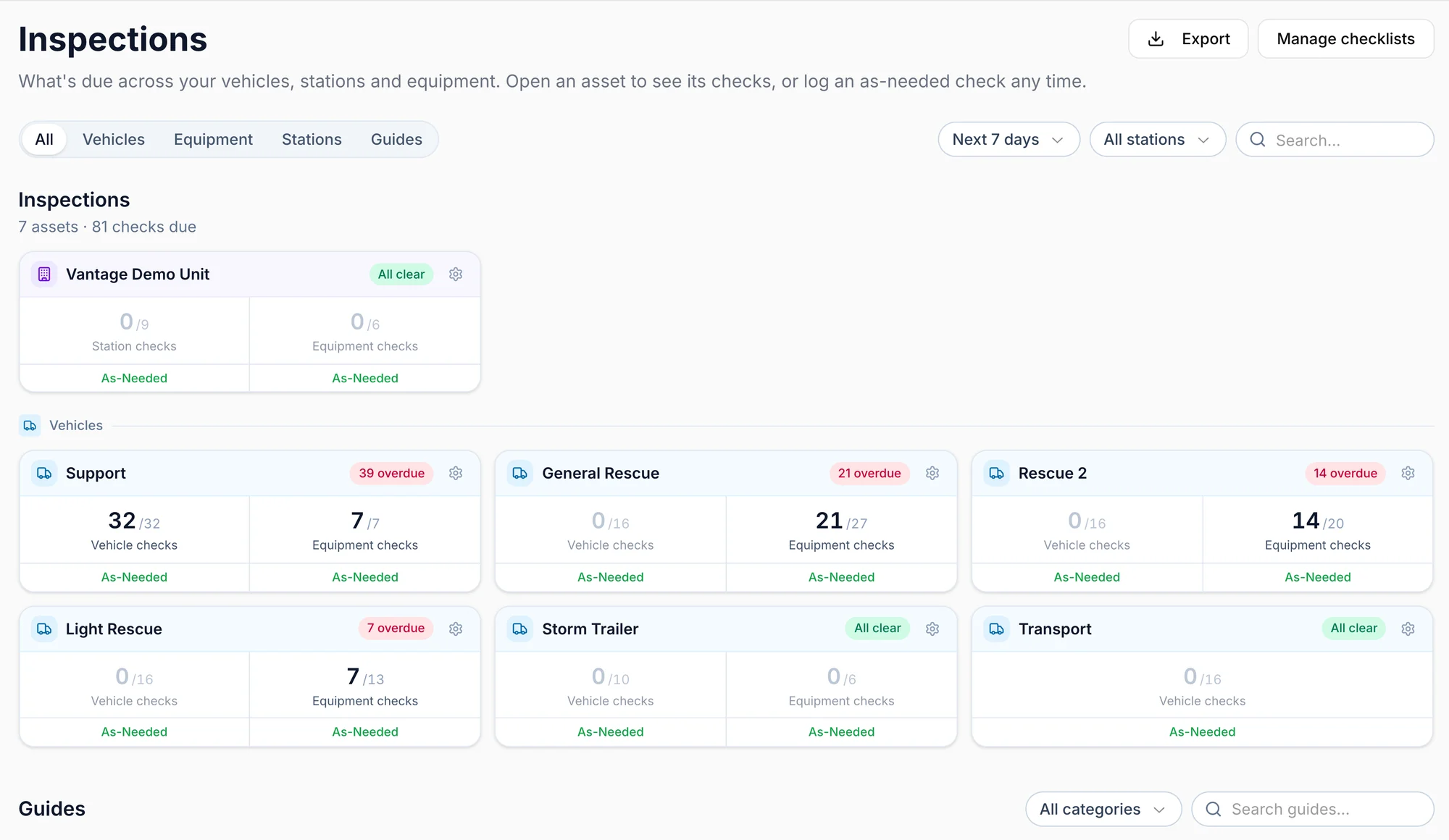
Task: Switch to the Stations tab
Action: (312, 140)
